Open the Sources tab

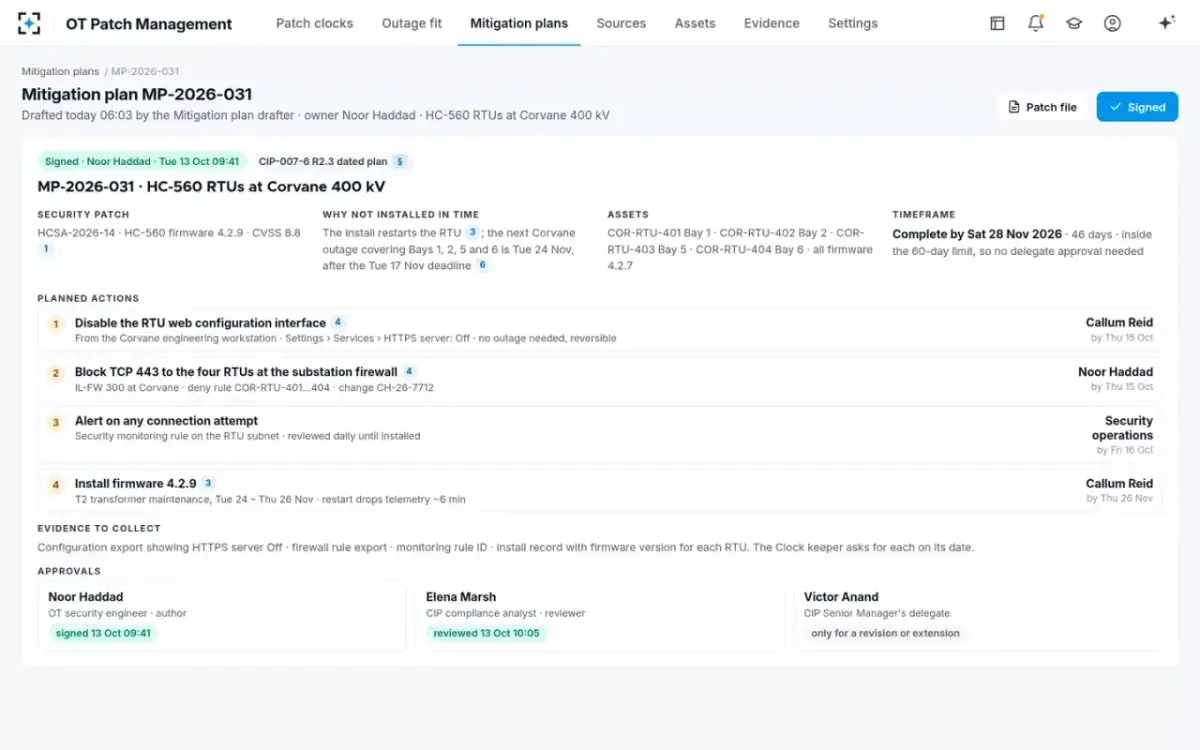tap(621, 23)
